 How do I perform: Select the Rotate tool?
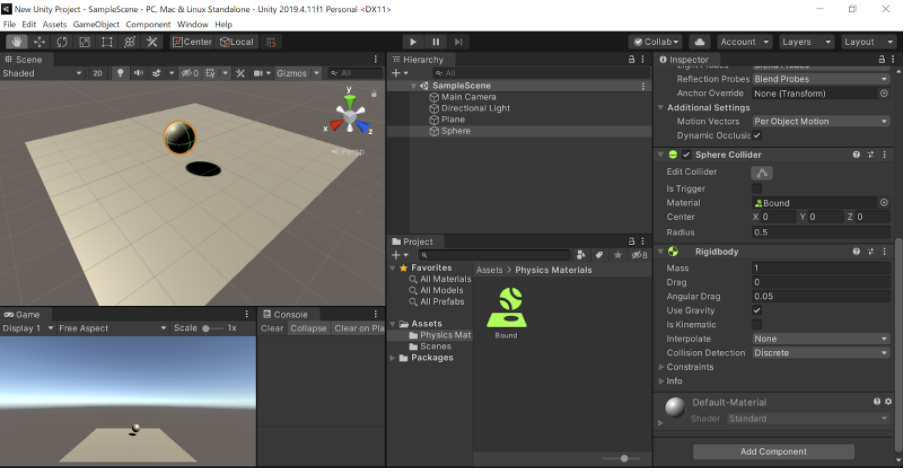tap(62, 42)
